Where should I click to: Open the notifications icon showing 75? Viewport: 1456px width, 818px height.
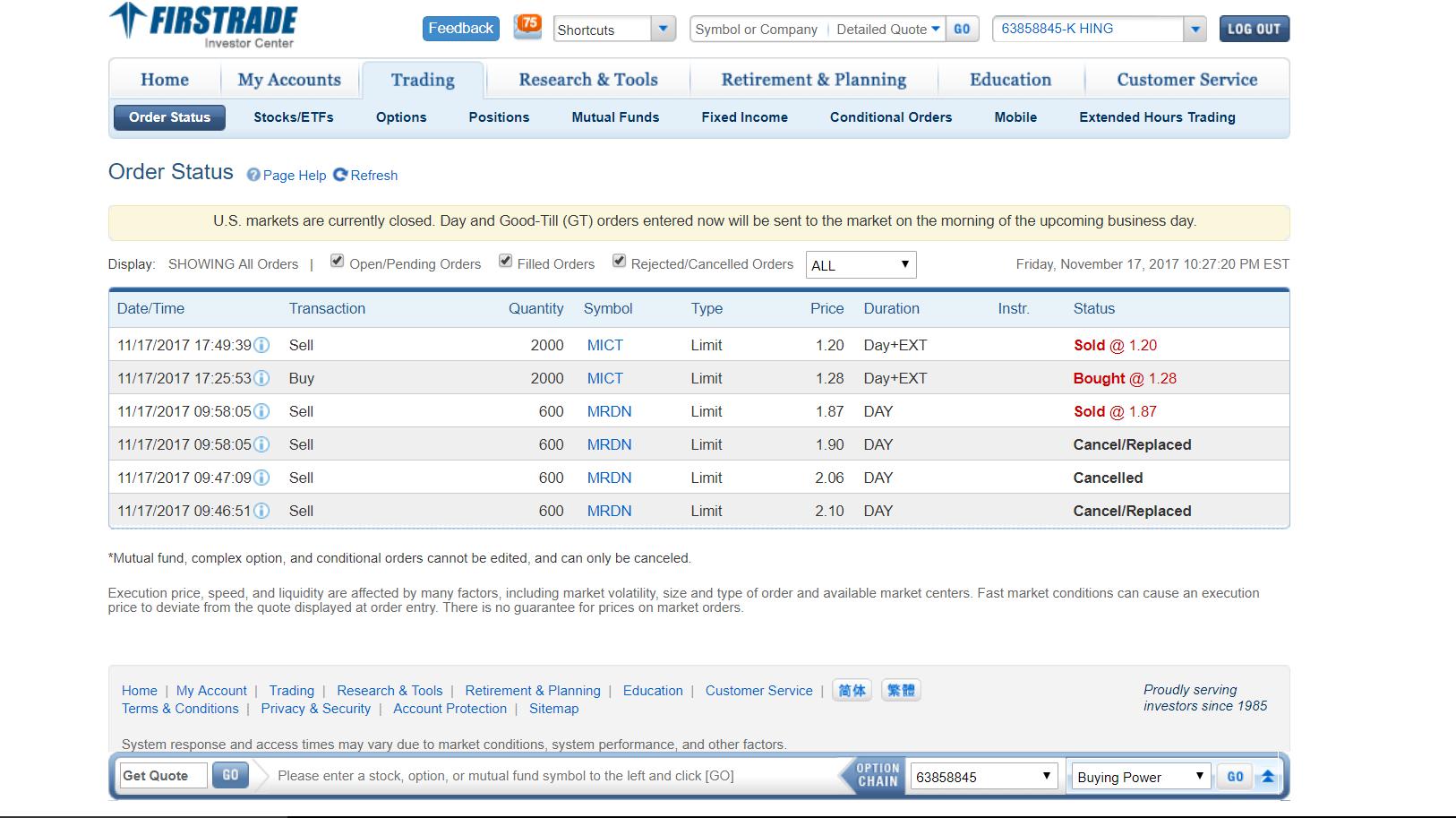click(x=527, y=27)
